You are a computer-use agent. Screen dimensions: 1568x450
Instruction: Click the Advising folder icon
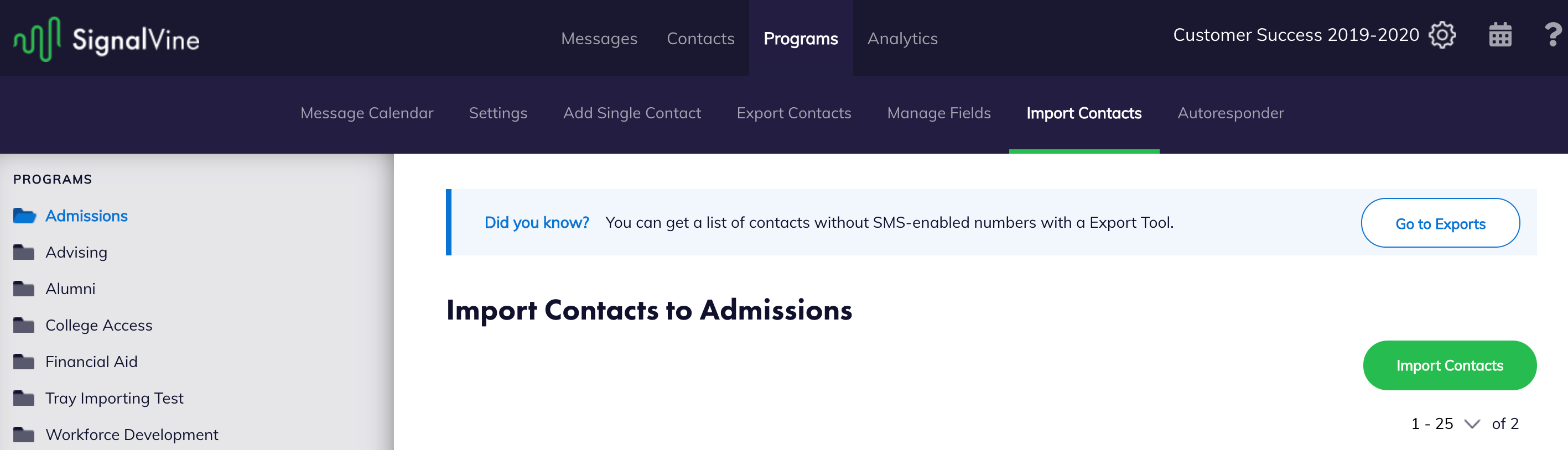click(x=24, y=252)
